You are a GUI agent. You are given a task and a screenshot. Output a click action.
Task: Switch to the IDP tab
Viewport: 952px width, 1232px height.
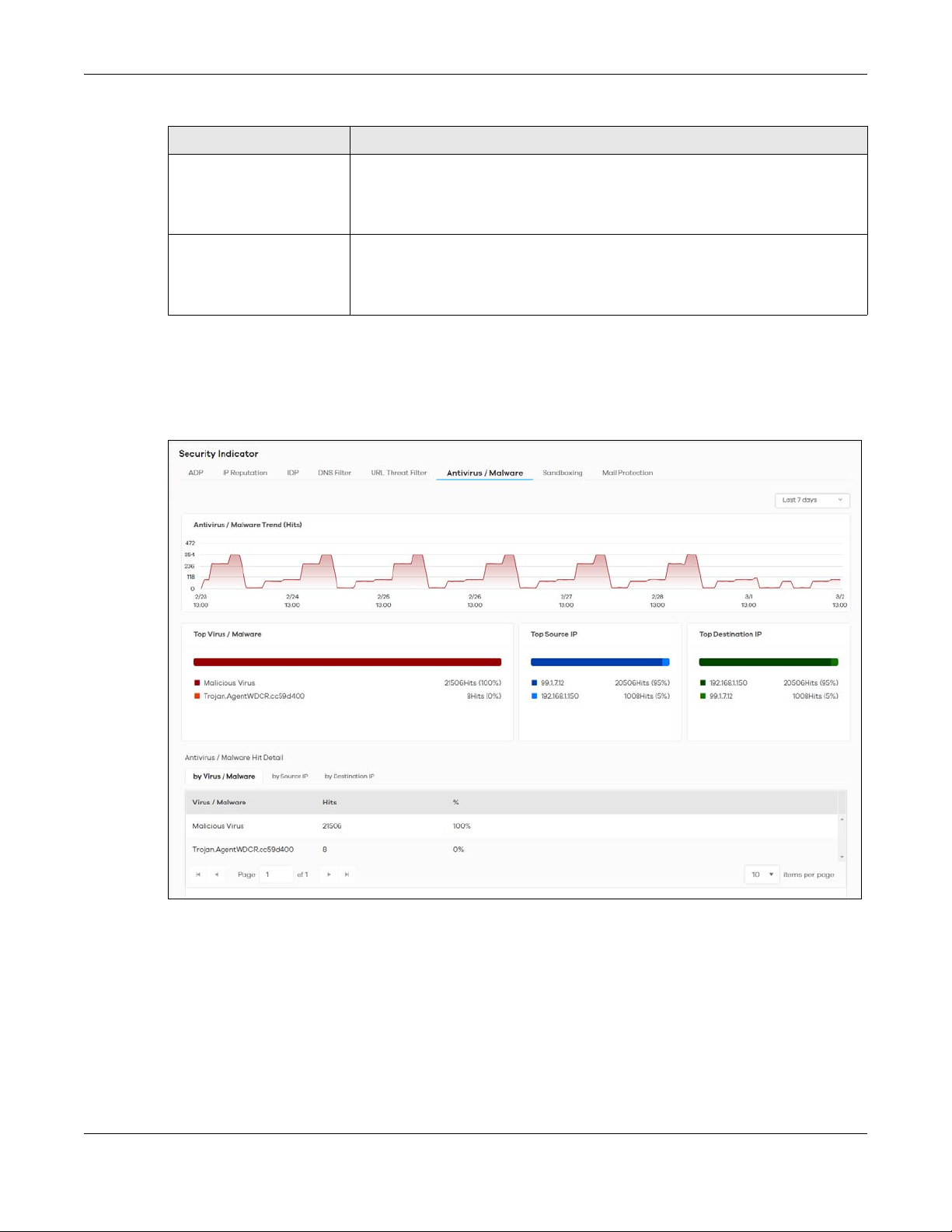pyautogui.click(x=293, y=473)
